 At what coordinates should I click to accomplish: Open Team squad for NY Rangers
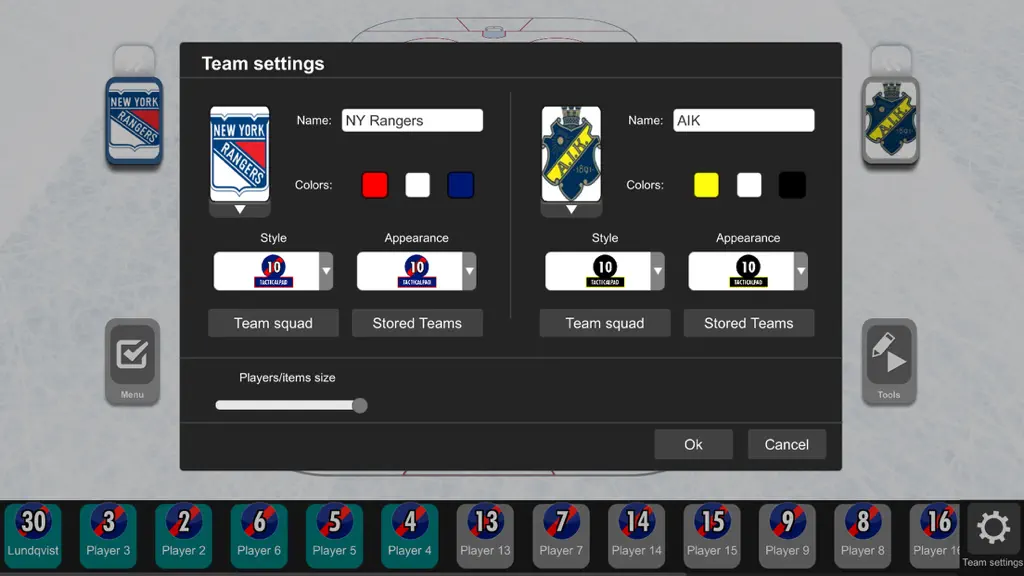coord(273,323)
